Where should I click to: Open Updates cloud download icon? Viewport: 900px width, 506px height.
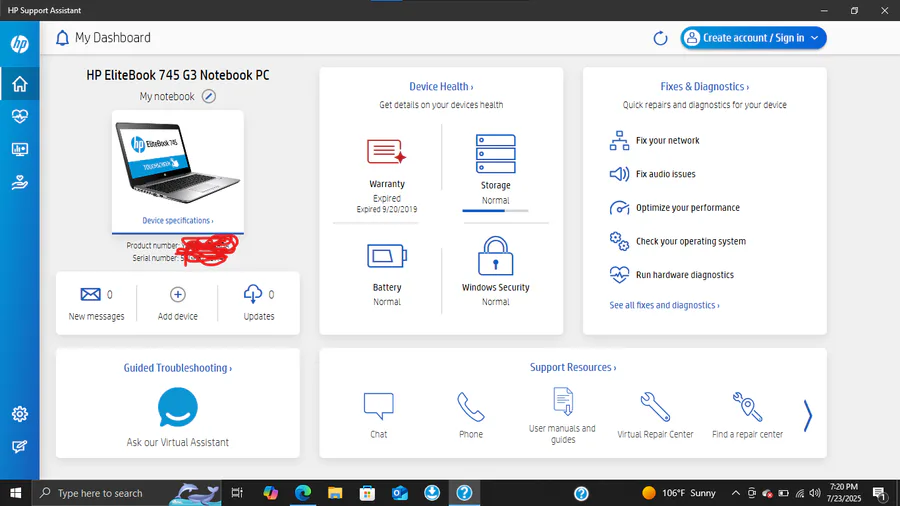tap(253, 294)
